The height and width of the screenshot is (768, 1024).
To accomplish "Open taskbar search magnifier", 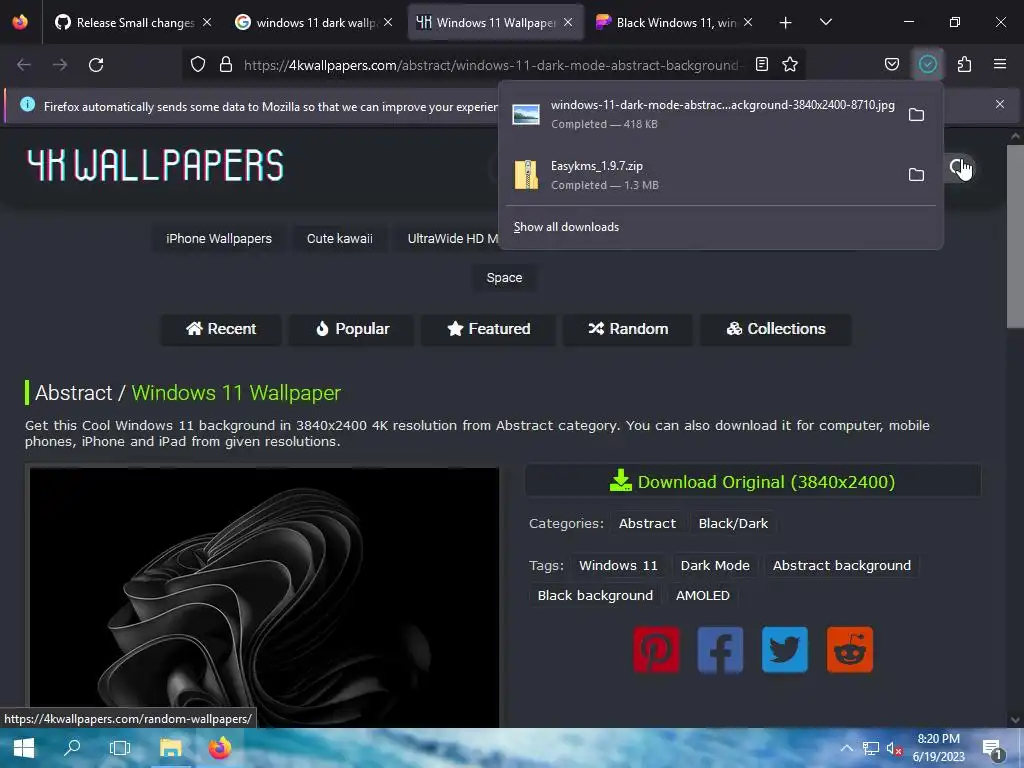I will 72,748.
